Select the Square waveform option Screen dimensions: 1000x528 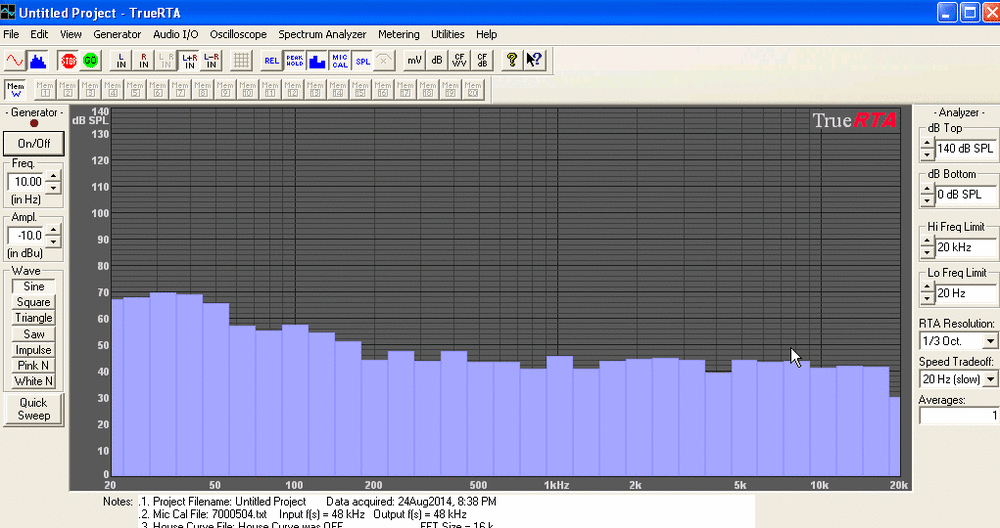34,302
